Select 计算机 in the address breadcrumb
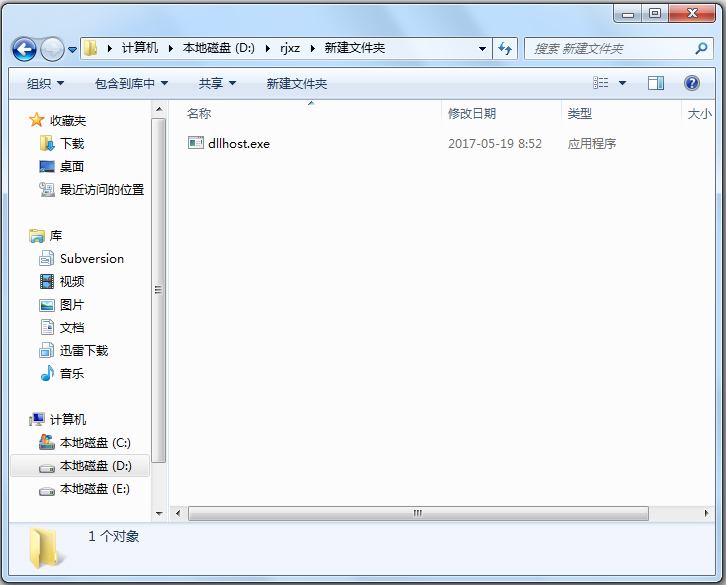This screenshot has width=726, height=585. point(139,48)
